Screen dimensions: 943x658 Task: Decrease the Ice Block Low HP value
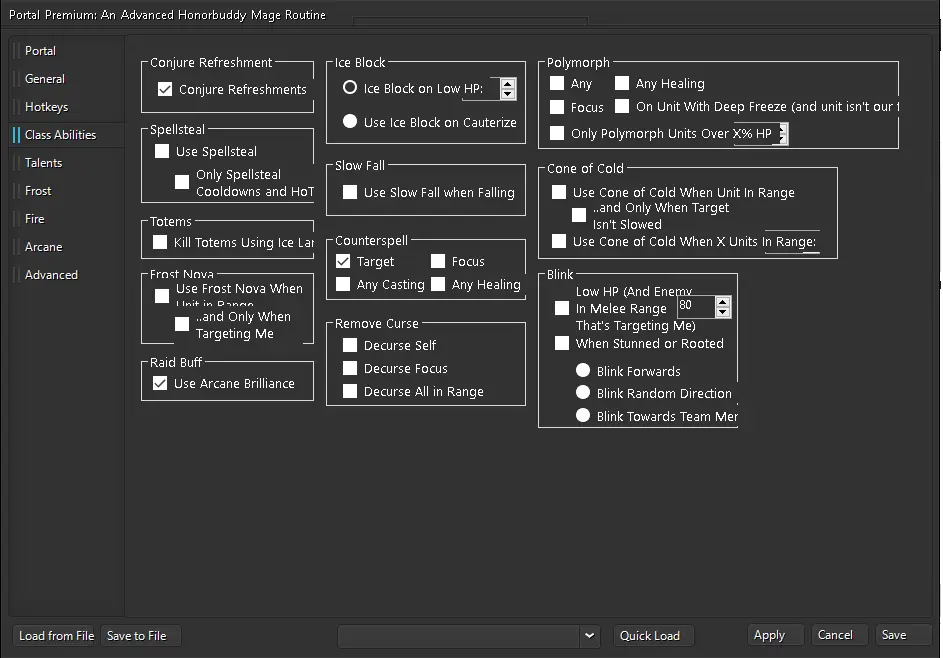508,94
